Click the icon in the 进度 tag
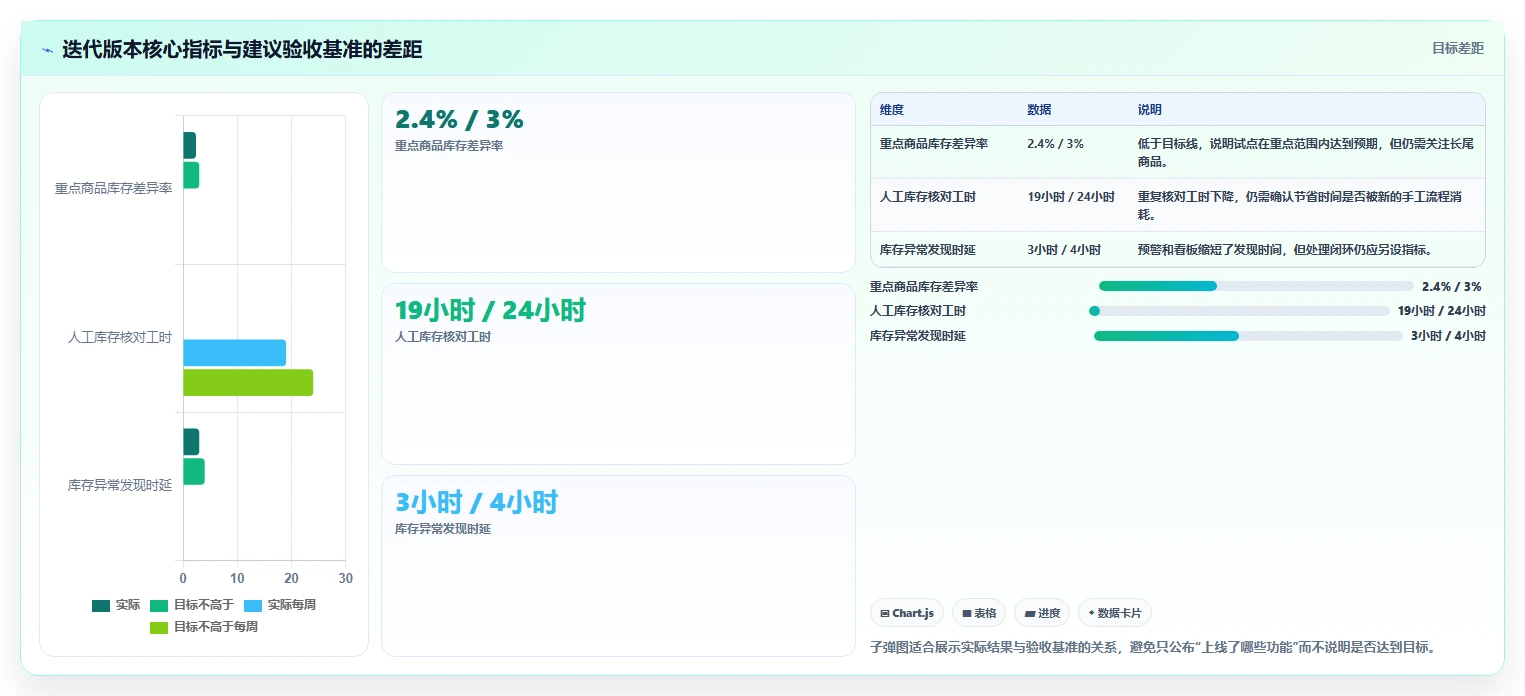1525x696 pixels. (x=1030, y=613)
